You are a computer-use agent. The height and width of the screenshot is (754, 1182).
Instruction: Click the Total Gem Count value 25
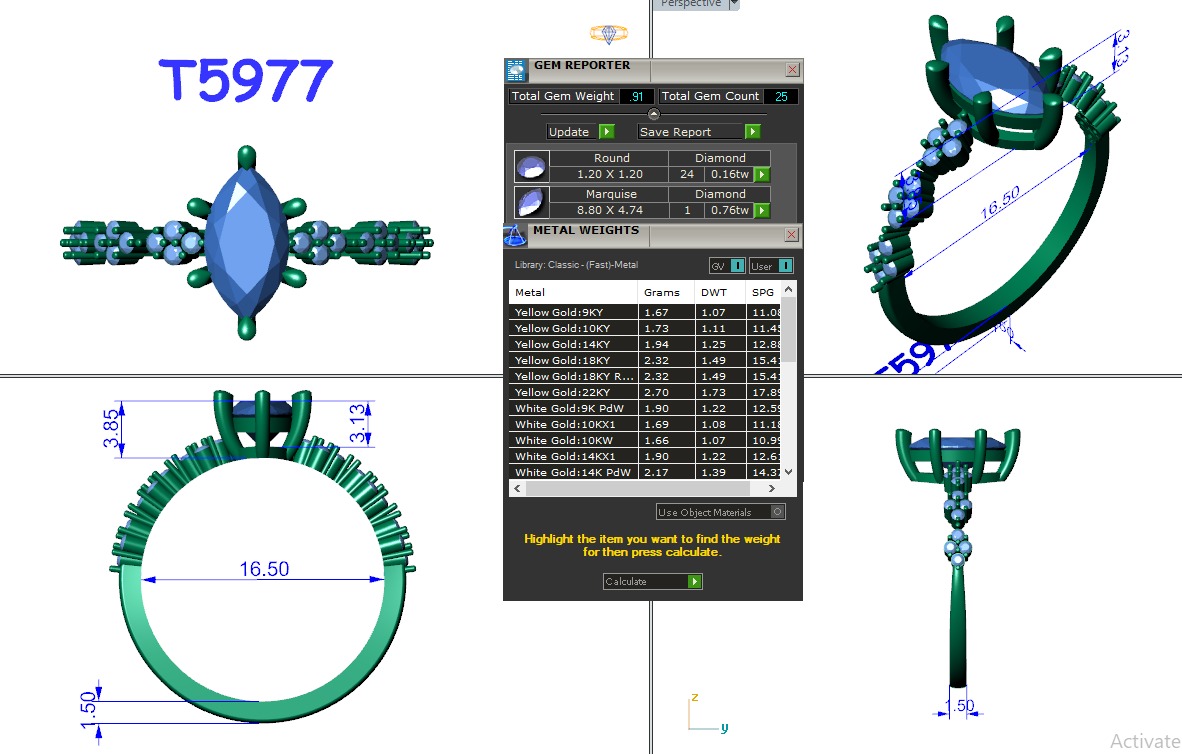tap(781, 97)
